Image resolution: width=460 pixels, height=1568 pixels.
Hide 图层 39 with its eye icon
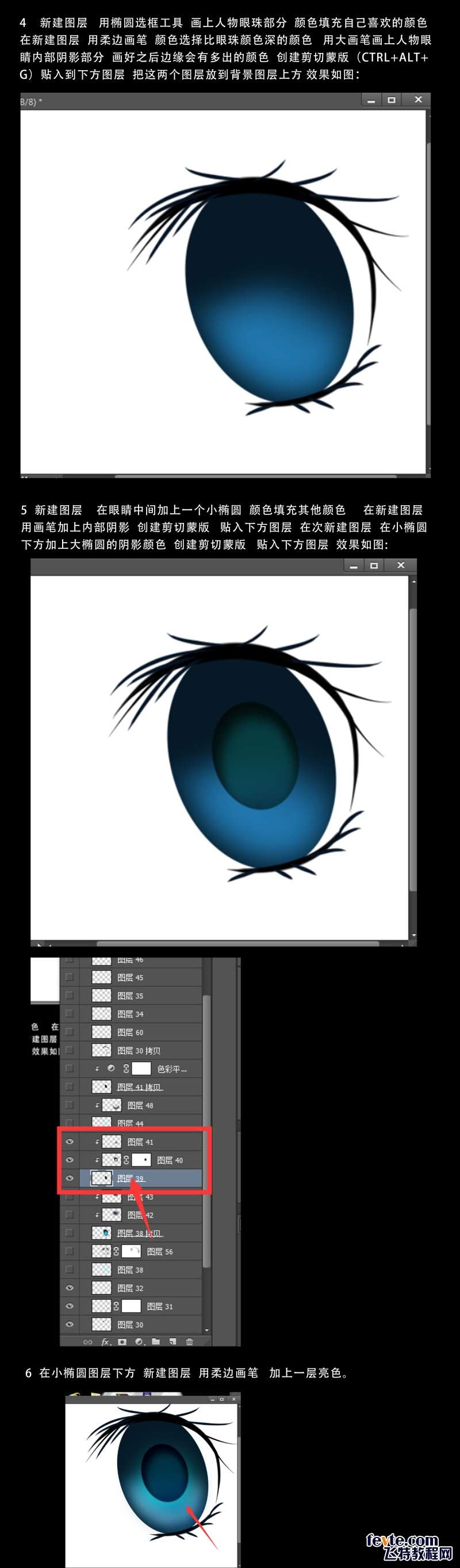coord(70,1178)
